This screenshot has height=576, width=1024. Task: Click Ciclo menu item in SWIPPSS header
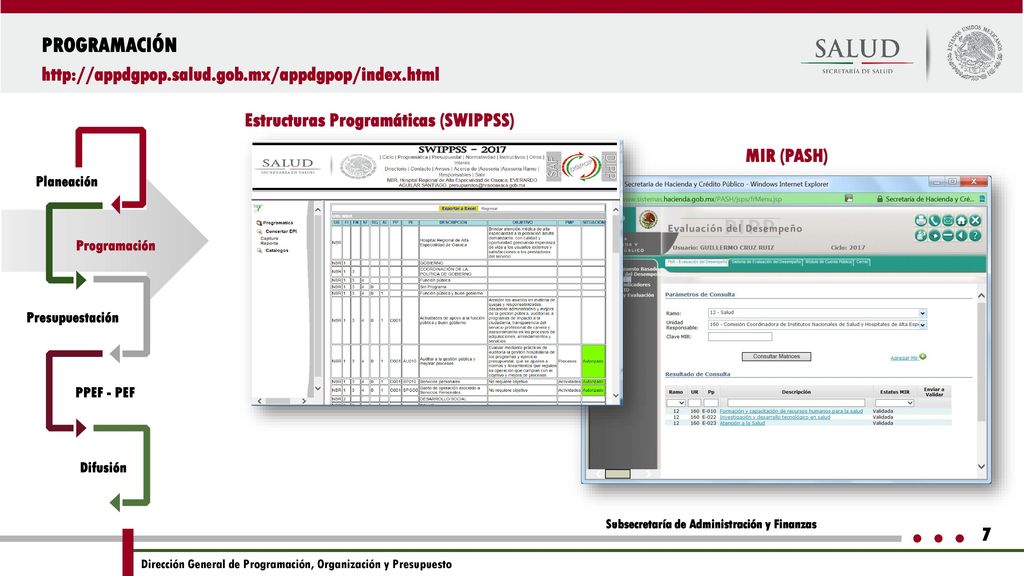pyautogui.click(x=387, y=157)
